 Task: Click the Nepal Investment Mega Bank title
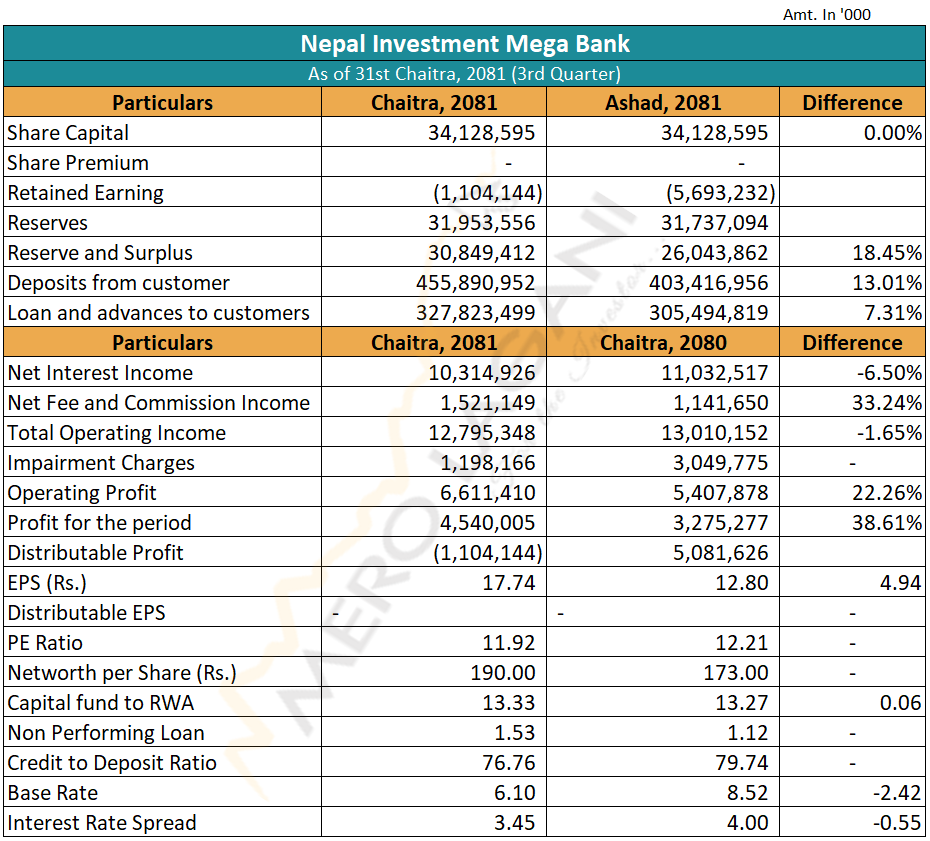pyautogui.click(x=465, y=44)
